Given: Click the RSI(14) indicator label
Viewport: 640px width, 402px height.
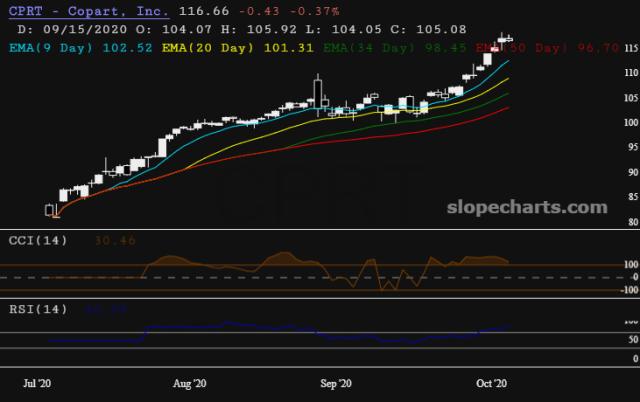Looking at the screenshot, I should tap(38, 309).
